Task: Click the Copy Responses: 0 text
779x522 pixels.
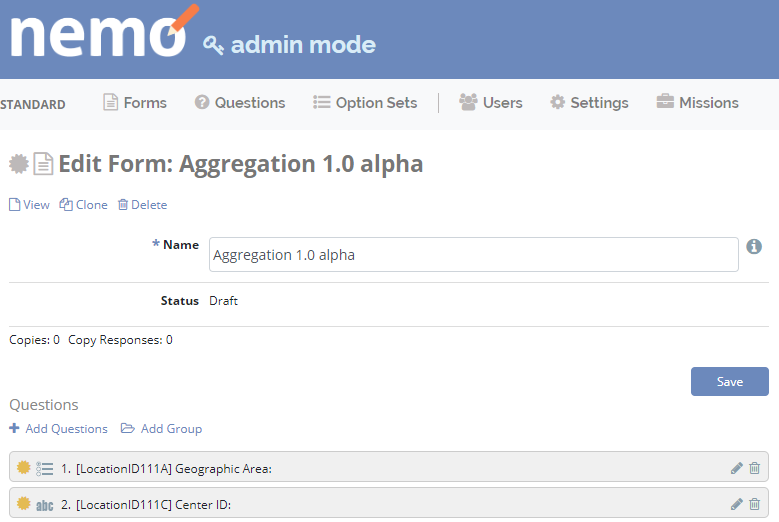Action: tap(120, 340)
